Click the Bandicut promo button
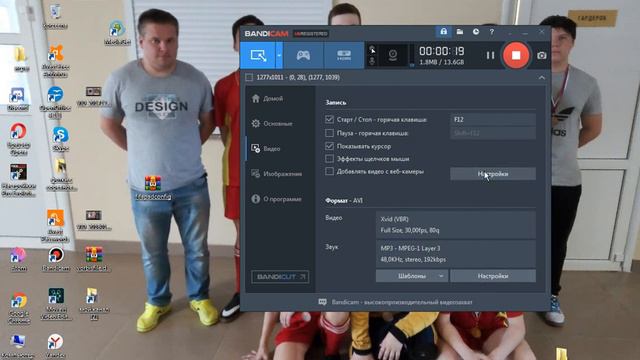640x360 pixels. click(280, 277)
